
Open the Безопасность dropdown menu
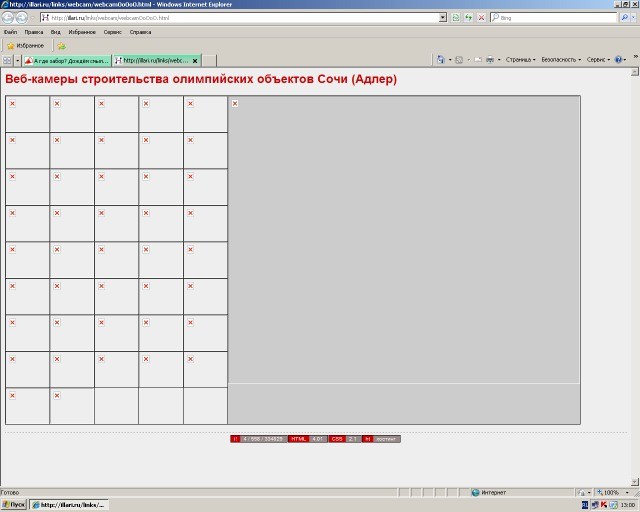click(x=560, y=60)
